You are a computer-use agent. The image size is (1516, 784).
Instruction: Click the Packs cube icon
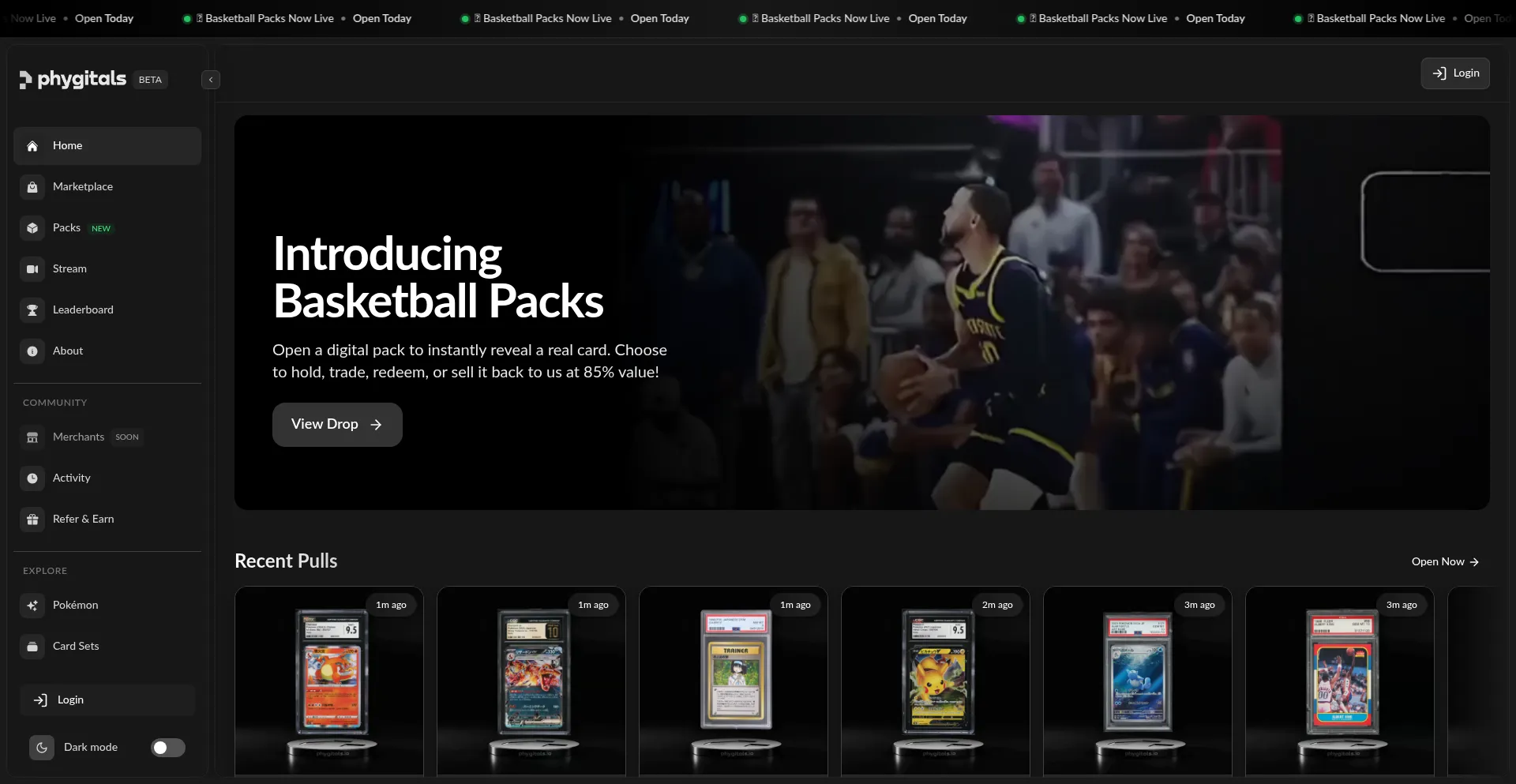coord(32,228)
